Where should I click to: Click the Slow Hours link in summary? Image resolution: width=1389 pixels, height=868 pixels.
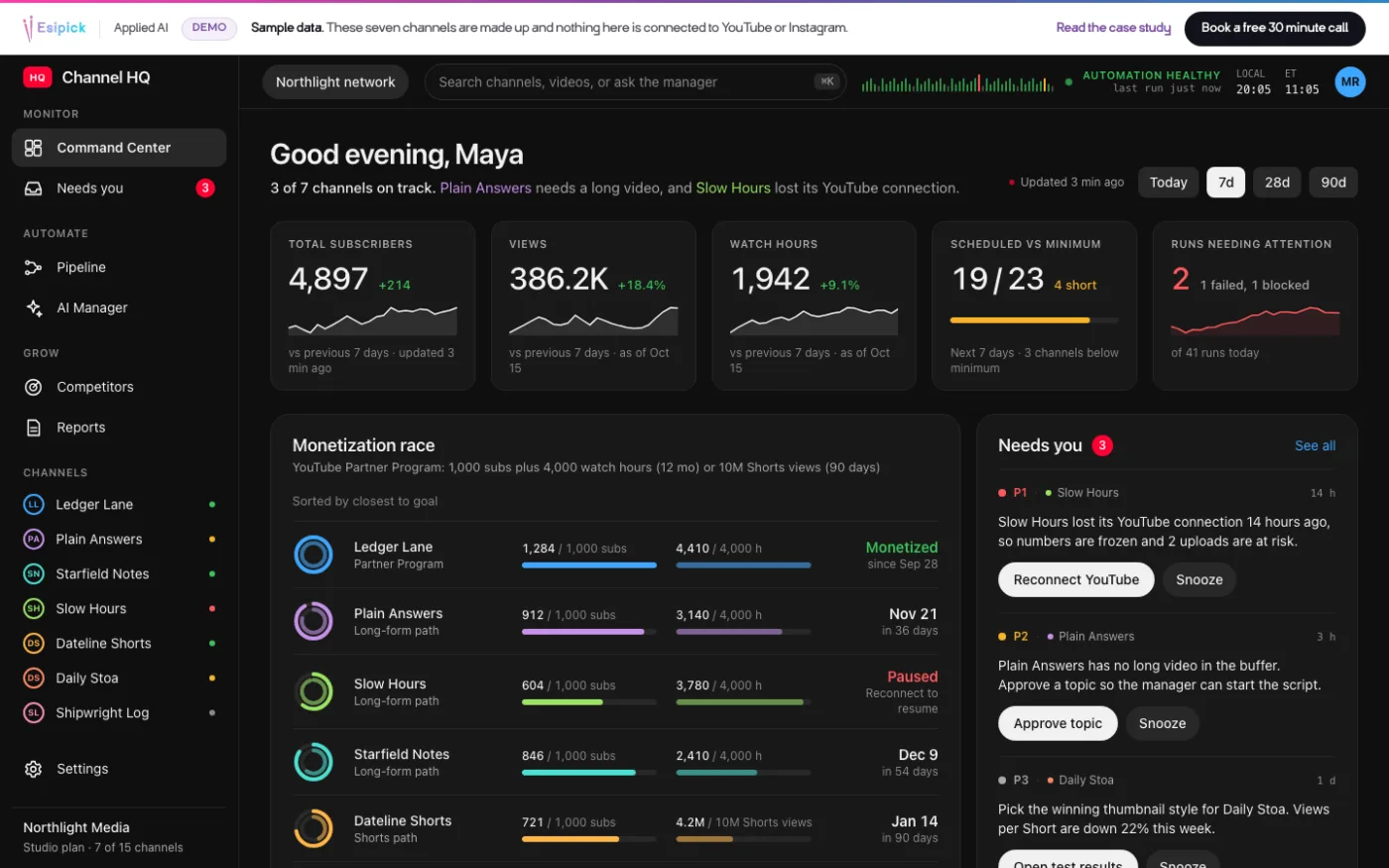(x=733, y=188)
